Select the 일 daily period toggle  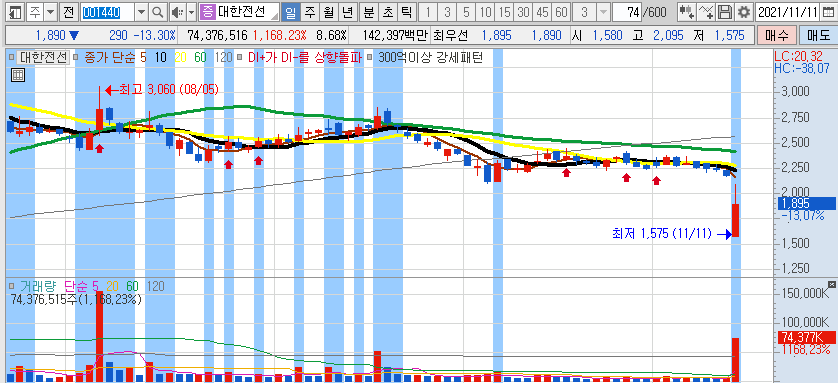(290, 12)
